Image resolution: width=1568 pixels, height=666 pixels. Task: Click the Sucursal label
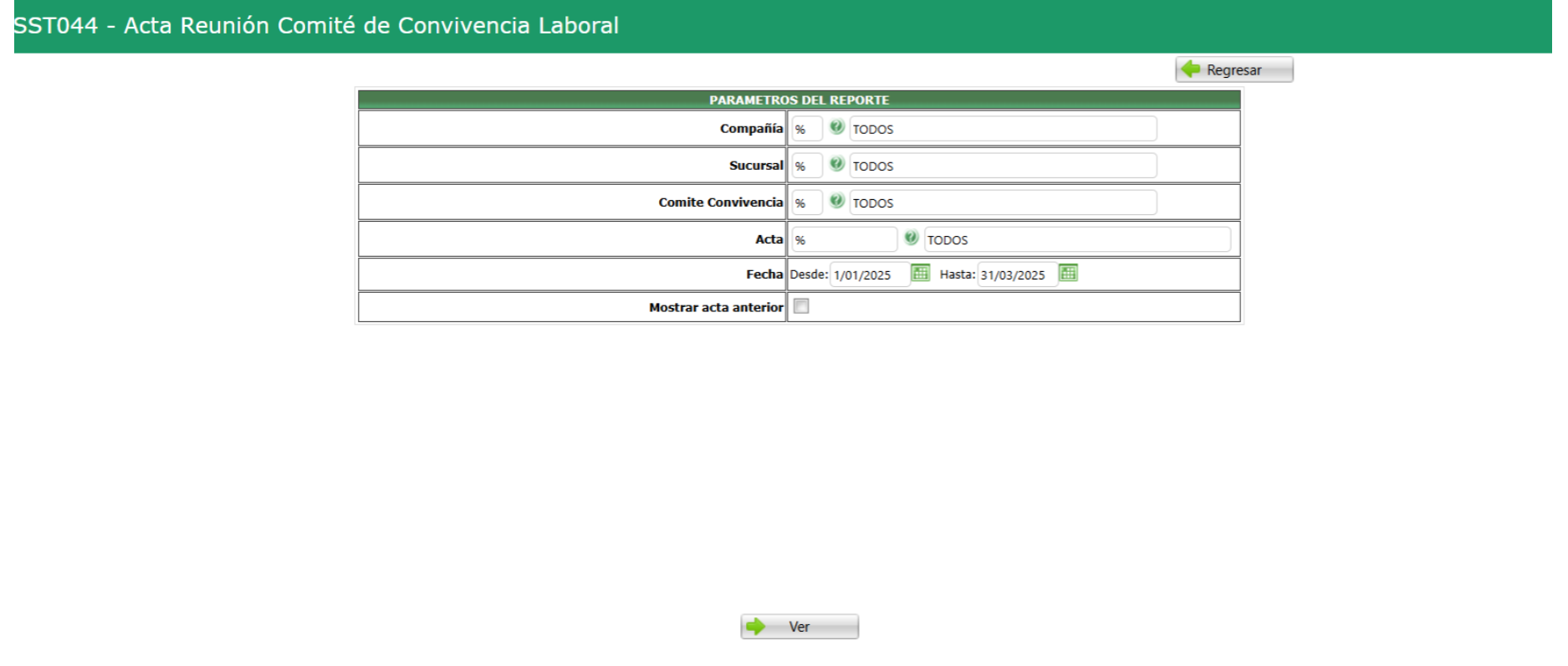point(756,165)
